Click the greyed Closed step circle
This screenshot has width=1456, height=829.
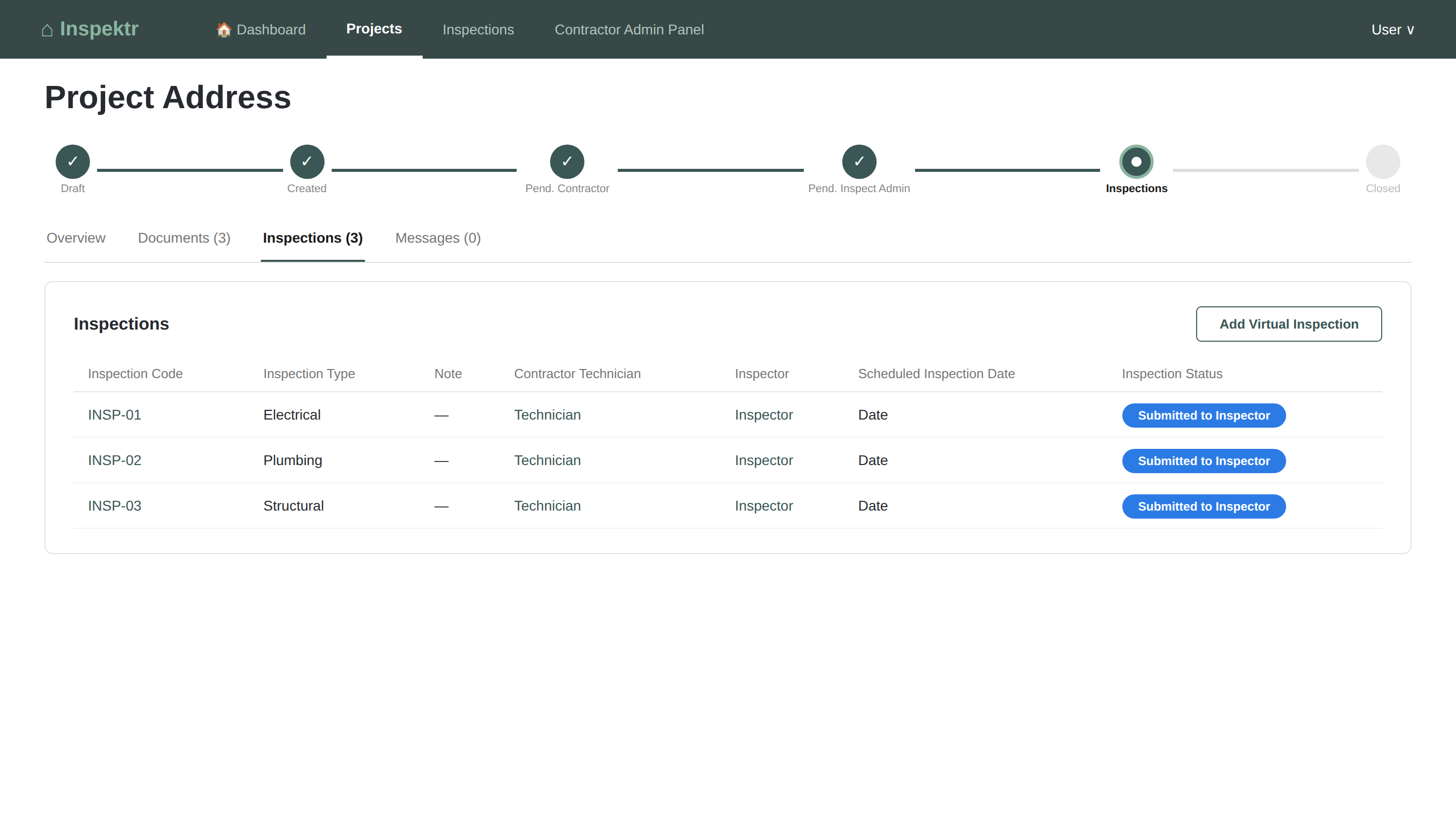pos(1383,162)
